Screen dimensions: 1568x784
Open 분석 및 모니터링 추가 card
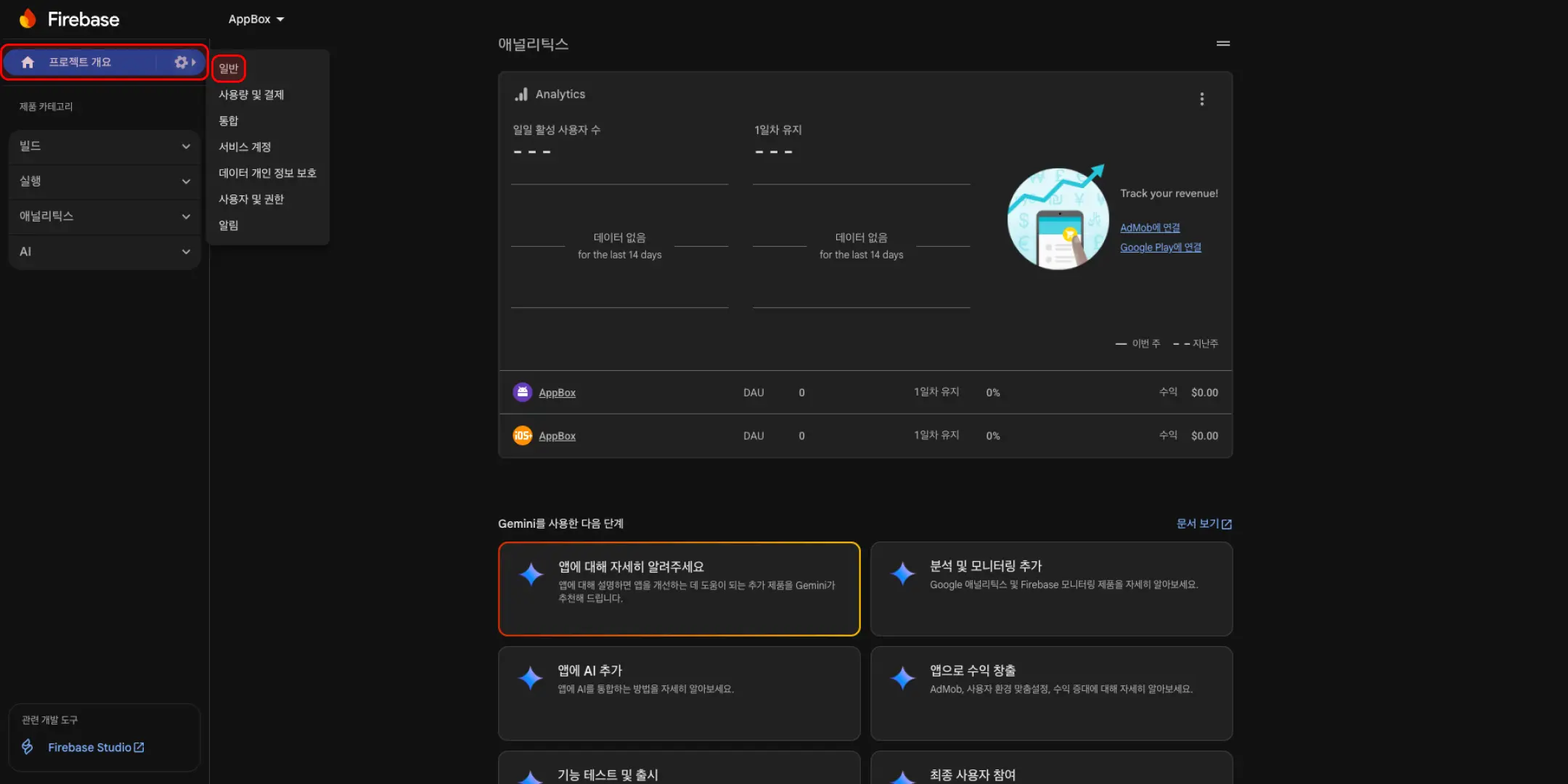(1051, 589)
